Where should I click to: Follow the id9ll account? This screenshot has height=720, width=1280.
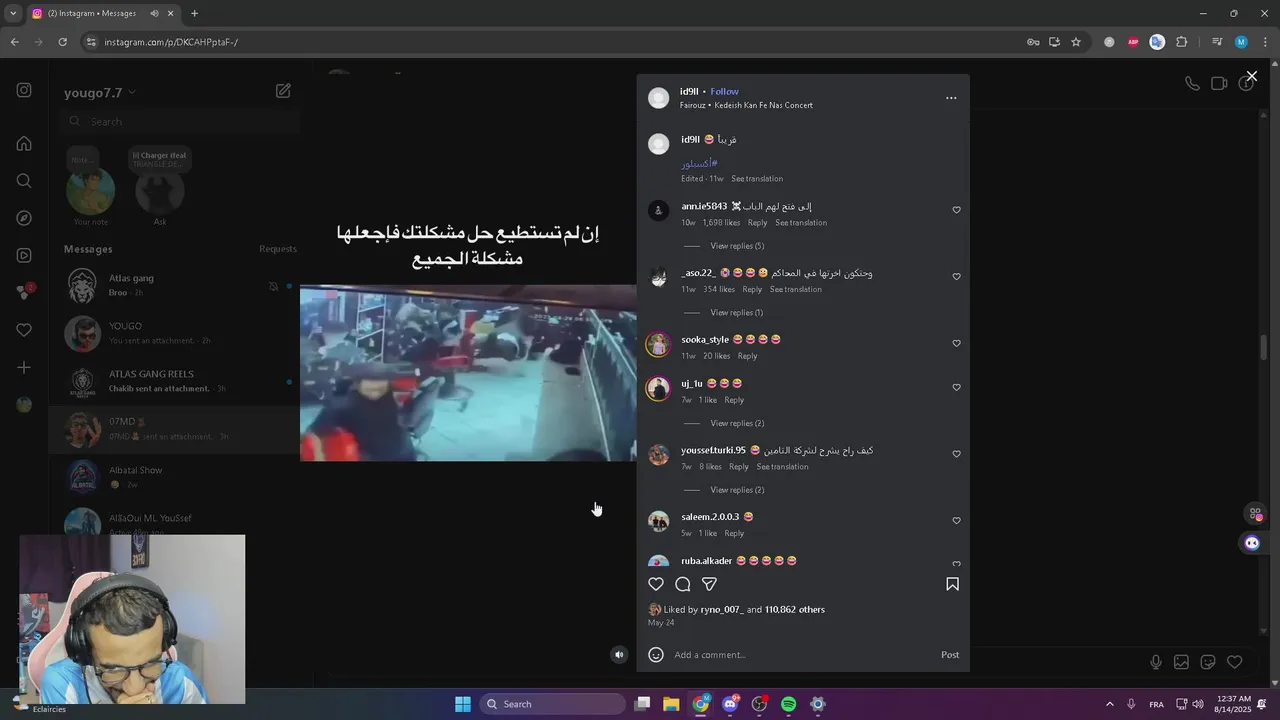click(724, 92)
